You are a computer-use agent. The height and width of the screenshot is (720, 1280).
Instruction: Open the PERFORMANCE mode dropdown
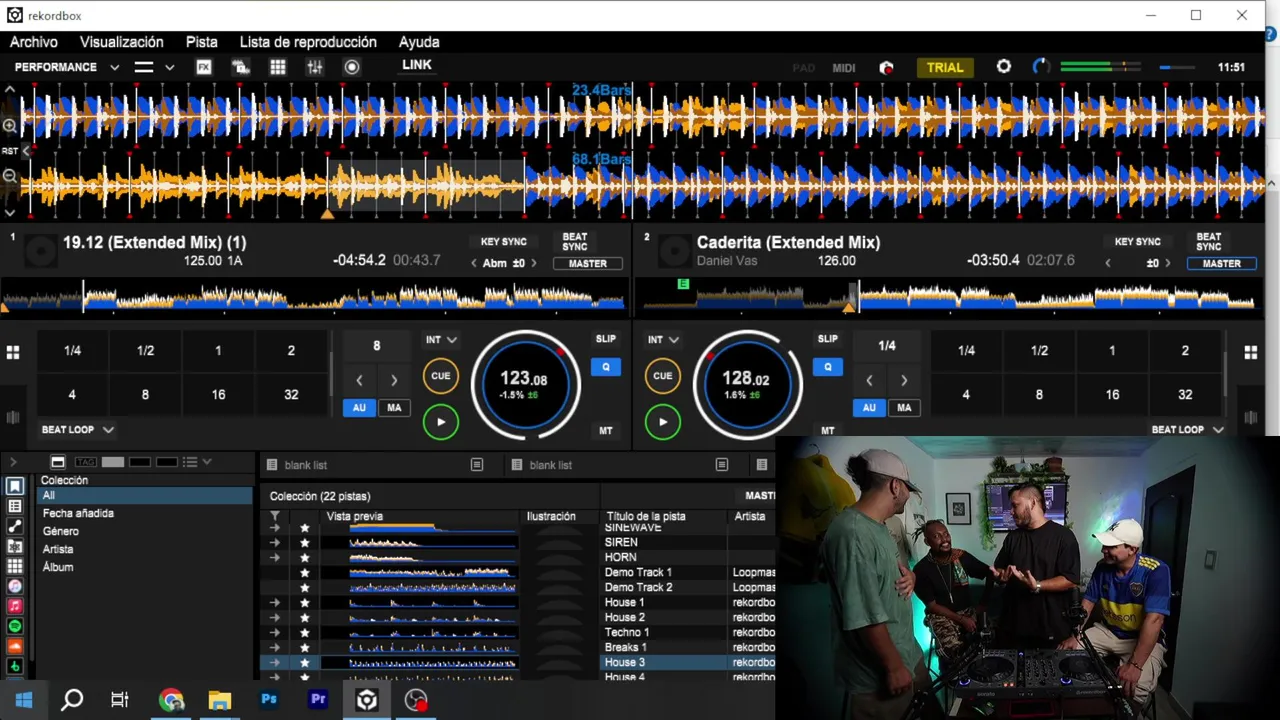coord(66,67)
